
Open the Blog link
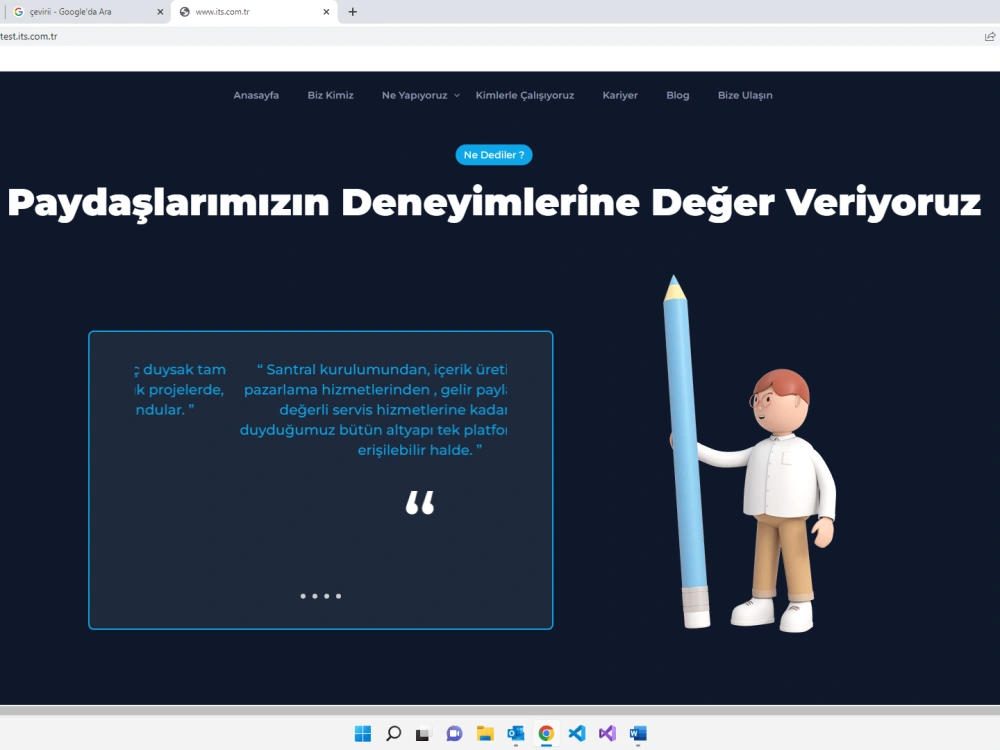677,95
